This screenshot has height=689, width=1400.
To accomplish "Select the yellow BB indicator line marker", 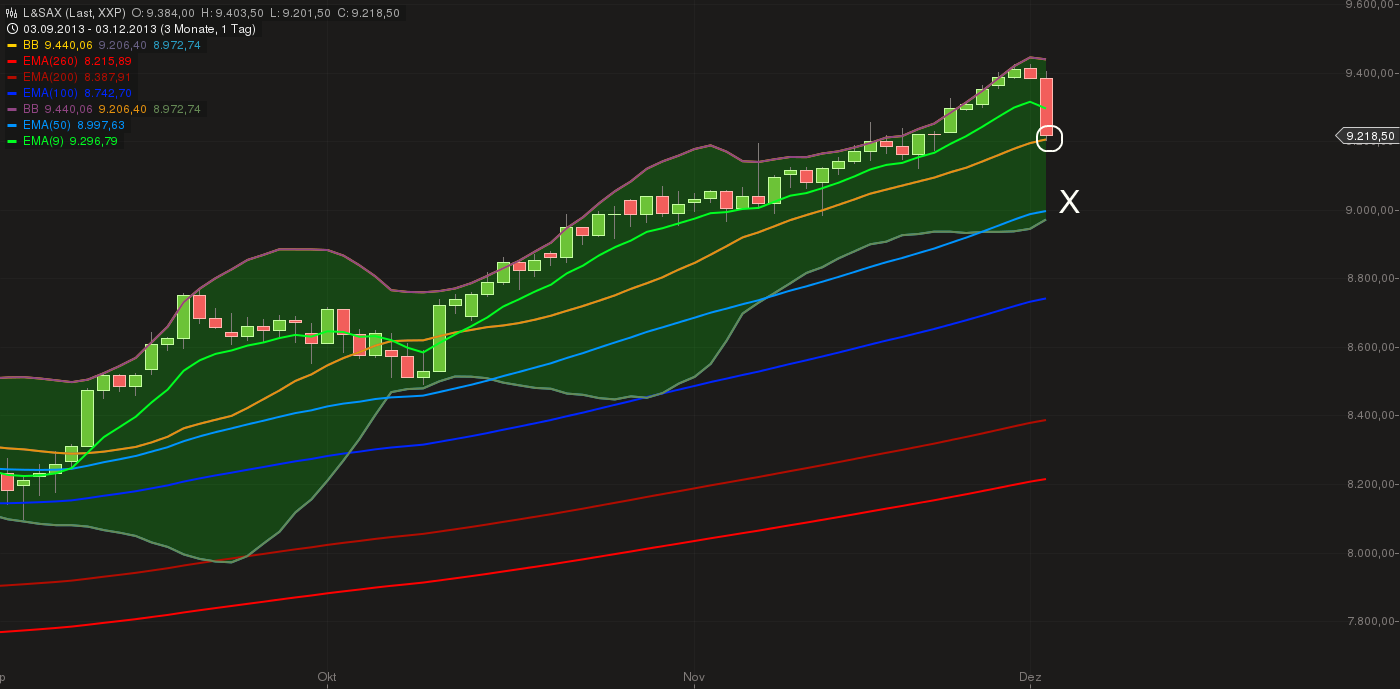I will pyautogui.click(x=12, y=45).
